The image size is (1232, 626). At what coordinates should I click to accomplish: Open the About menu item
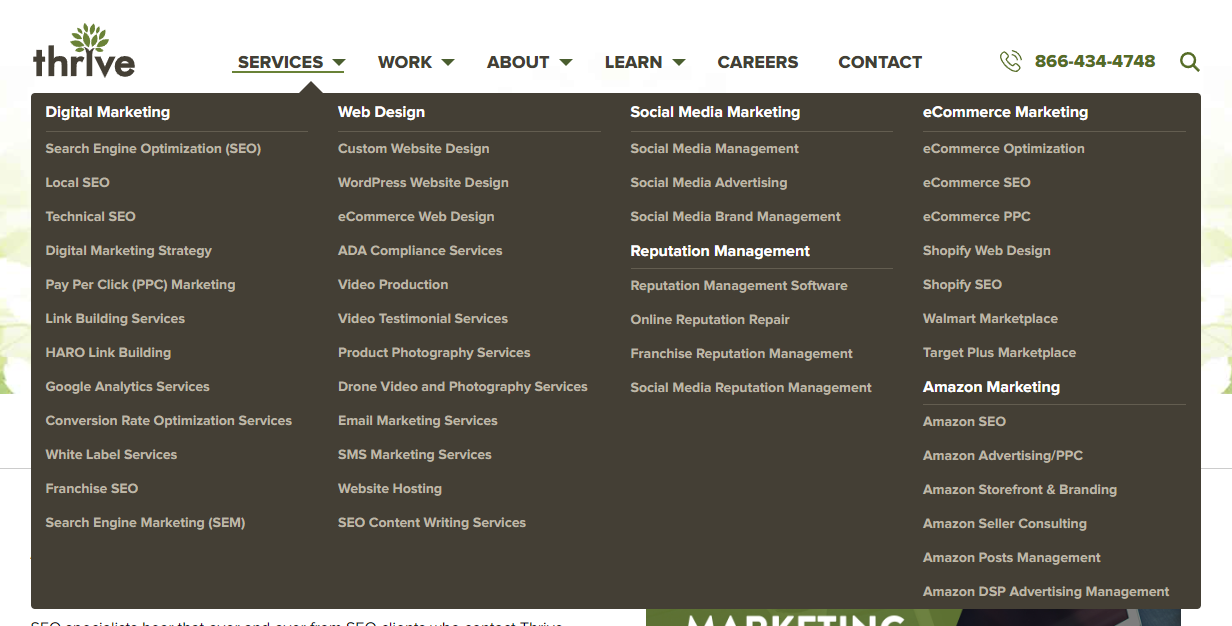(518, 62)
